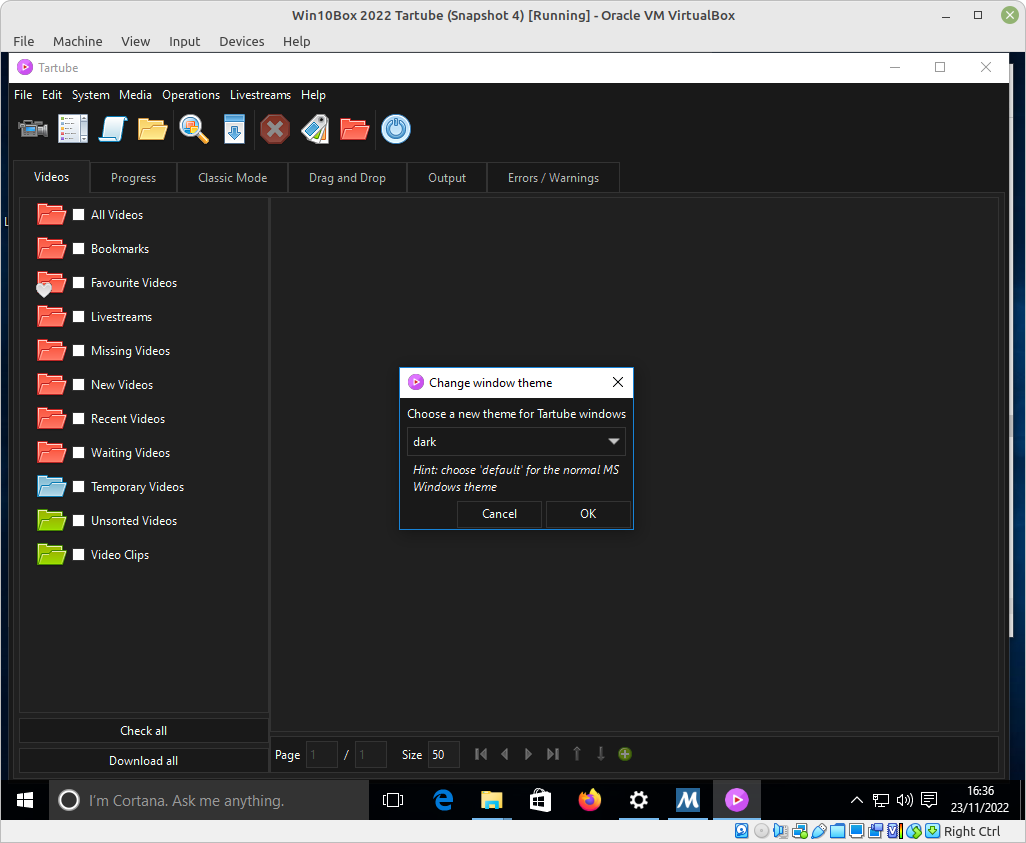This screenshot has width=1026, height=843.
Task: Switch to the Output tab
Action: click(447, 178)
